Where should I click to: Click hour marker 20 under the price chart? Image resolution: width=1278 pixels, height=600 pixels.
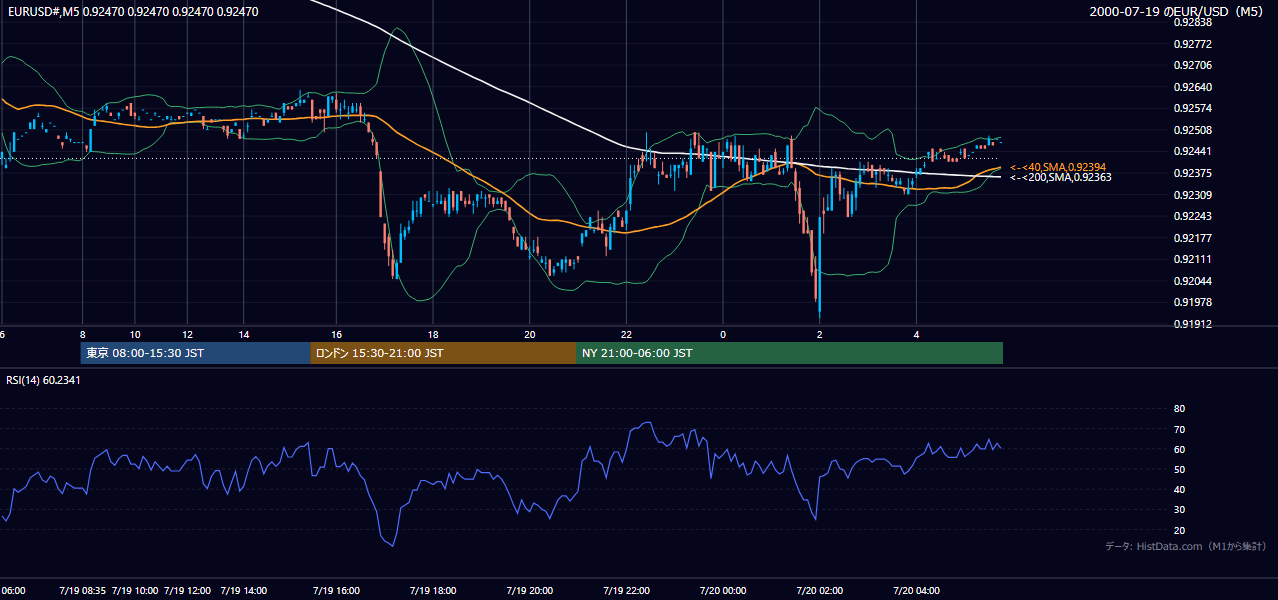530,334
